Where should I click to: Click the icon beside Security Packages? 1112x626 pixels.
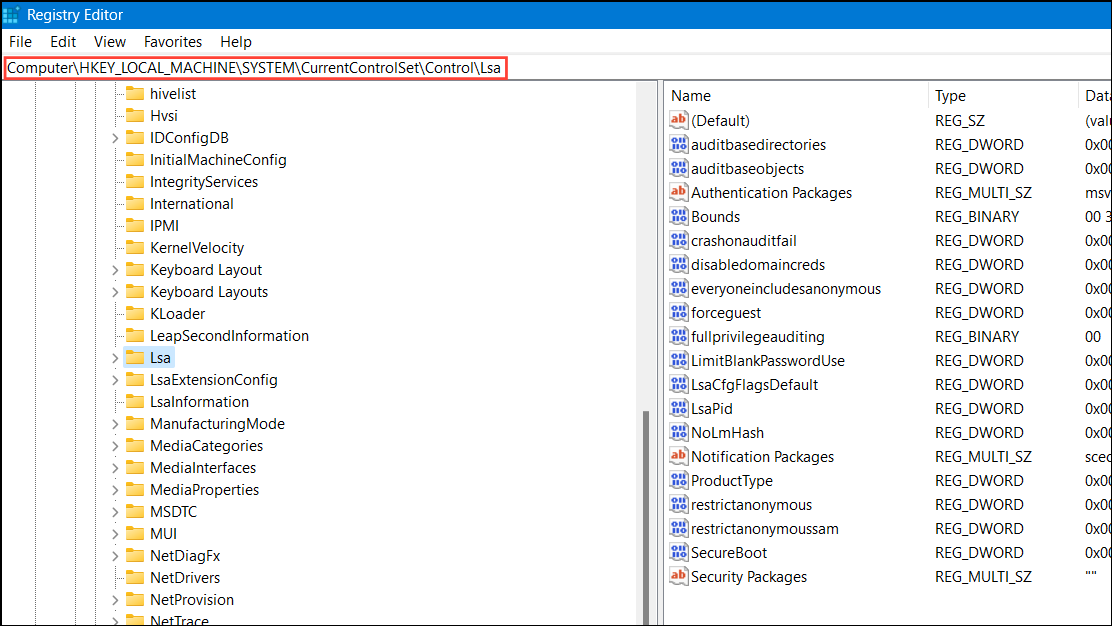pos(678,576)
